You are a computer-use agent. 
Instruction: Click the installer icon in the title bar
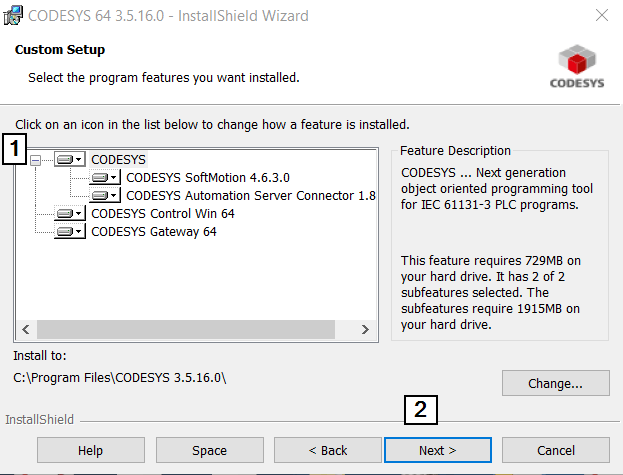click(13, 15)
